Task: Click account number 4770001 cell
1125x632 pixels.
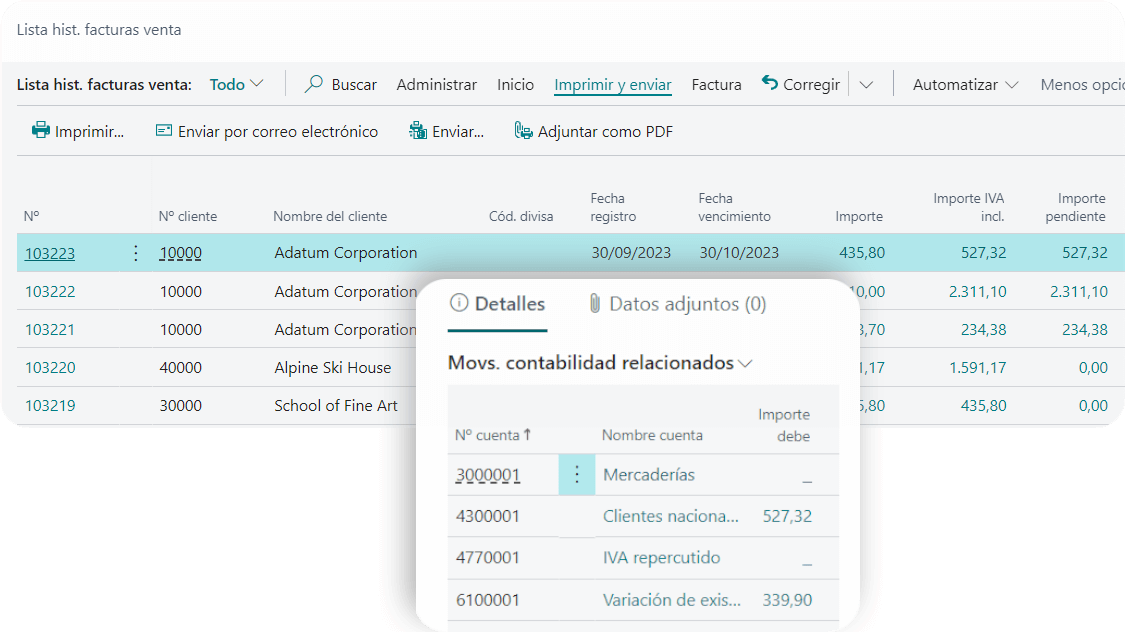Action: point(487,557)
